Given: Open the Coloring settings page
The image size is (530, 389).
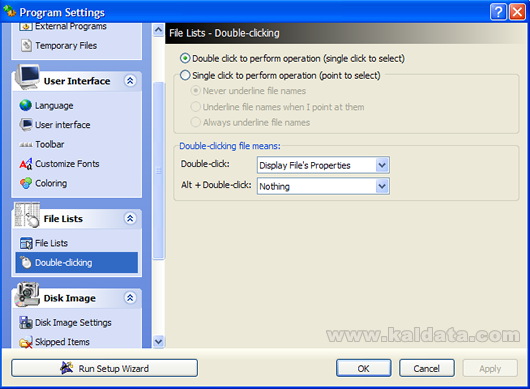Looking at the screenshot, I should [x=51, y=184].
